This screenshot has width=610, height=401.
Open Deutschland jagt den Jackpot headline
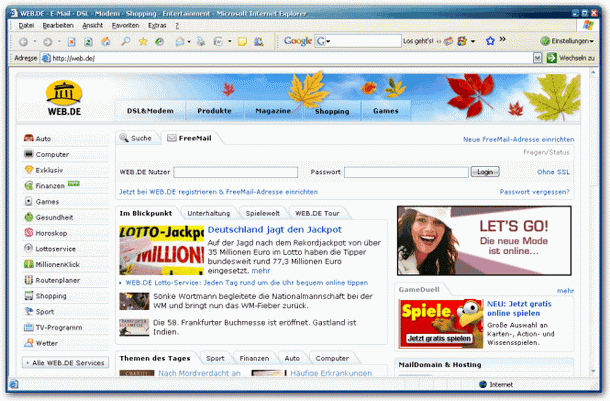click(x=275, y=229)
